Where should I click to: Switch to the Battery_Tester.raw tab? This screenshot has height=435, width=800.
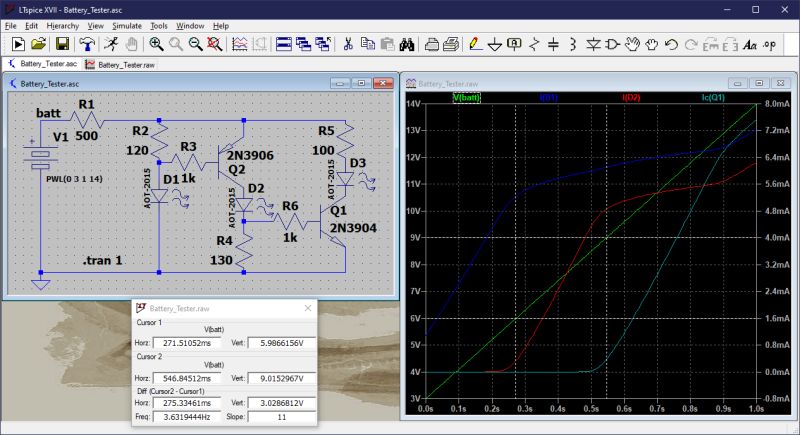click(120, 64)
